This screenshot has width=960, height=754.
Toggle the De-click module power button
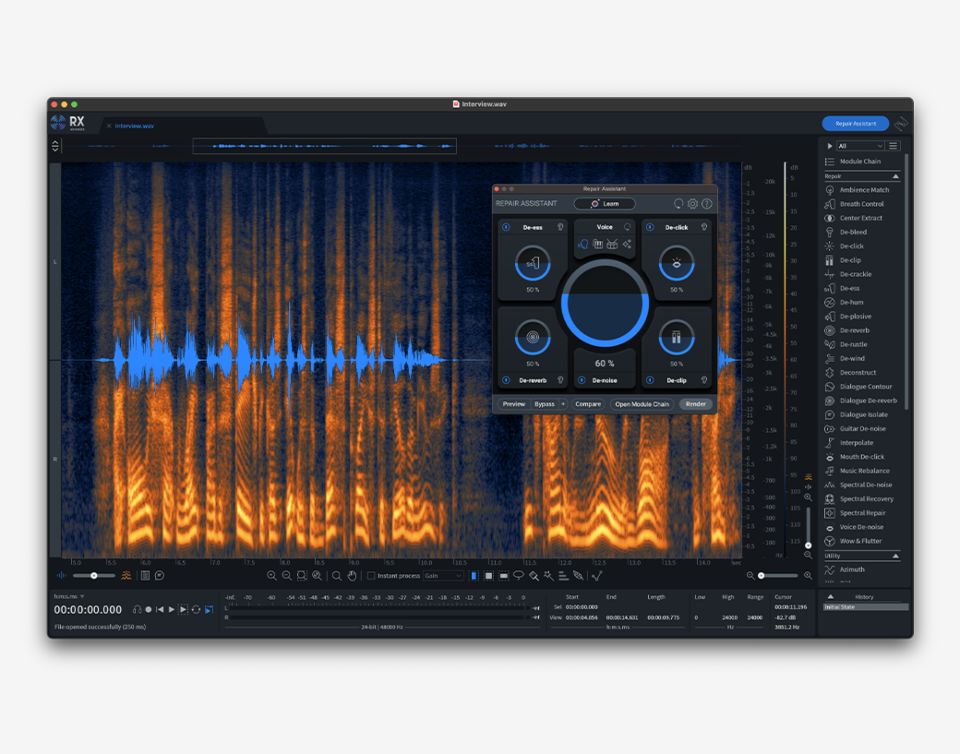(650, 227)
